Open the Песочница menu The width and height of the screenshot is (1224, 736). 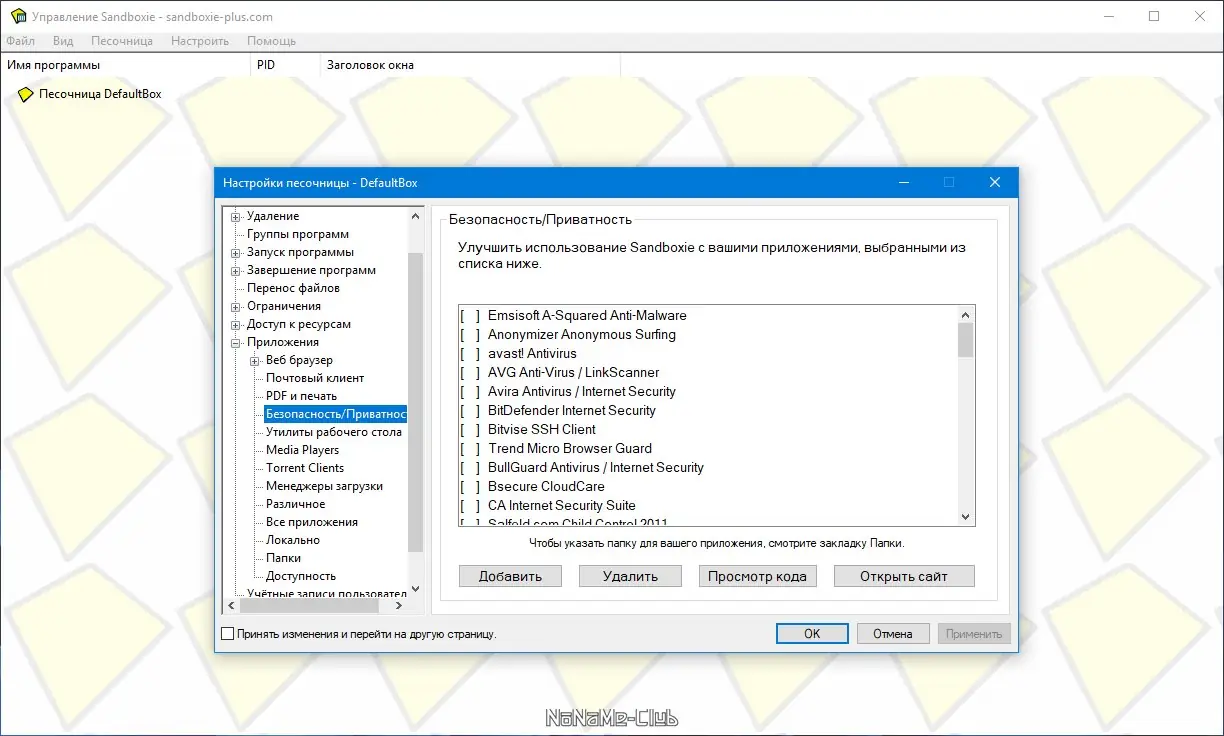pyautogui.click(x=122, y=41)
